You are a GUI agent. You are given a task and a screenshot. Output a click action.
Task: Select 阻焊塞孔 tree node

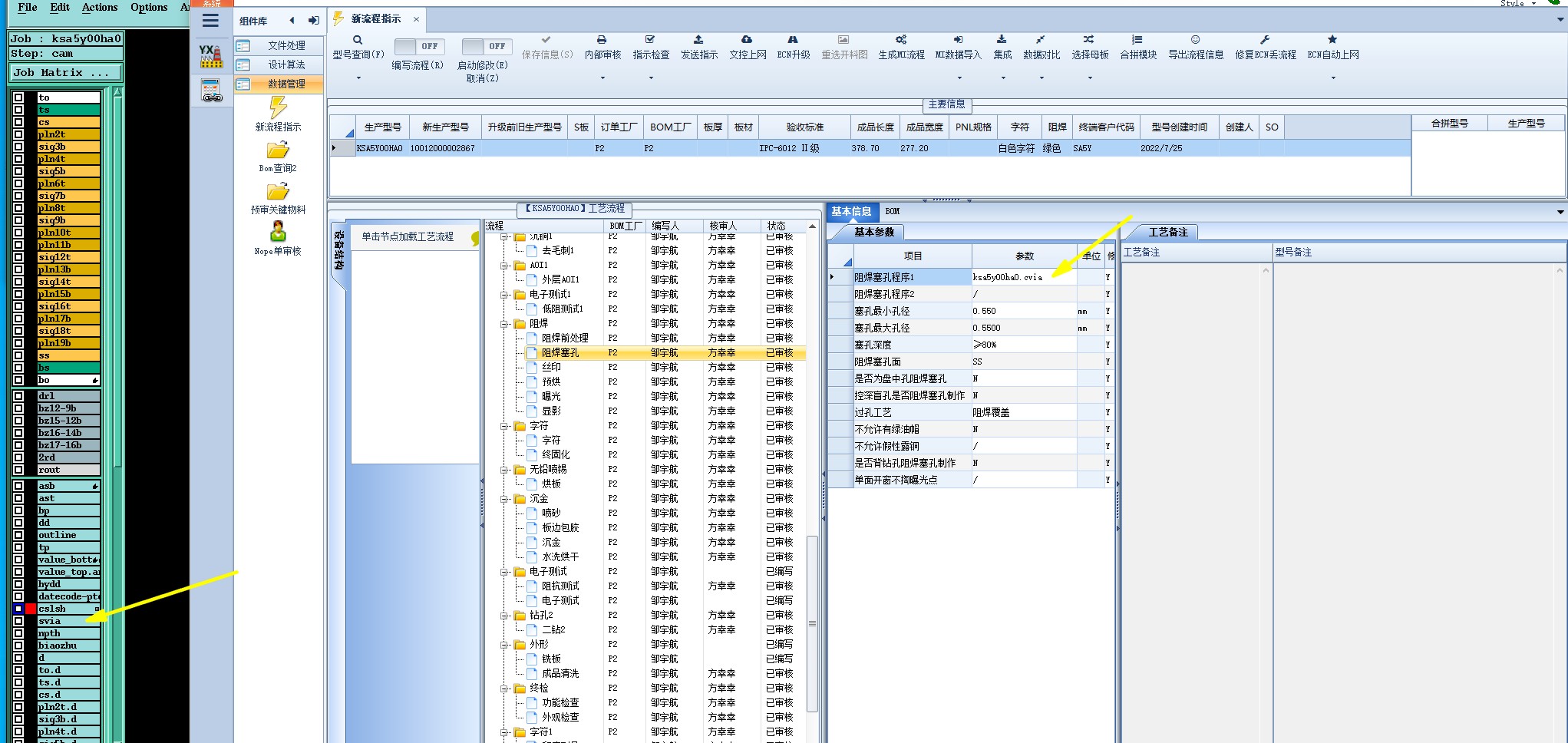tap(560, 353)
